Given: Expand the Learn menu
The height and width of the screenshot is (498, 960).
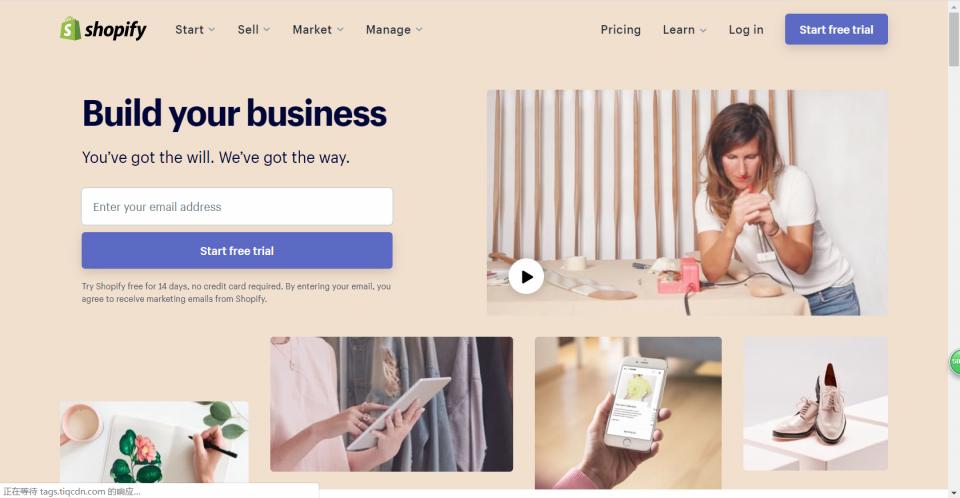Looking at the screenshot, I should pyautogui.click(x=684, y=29).
